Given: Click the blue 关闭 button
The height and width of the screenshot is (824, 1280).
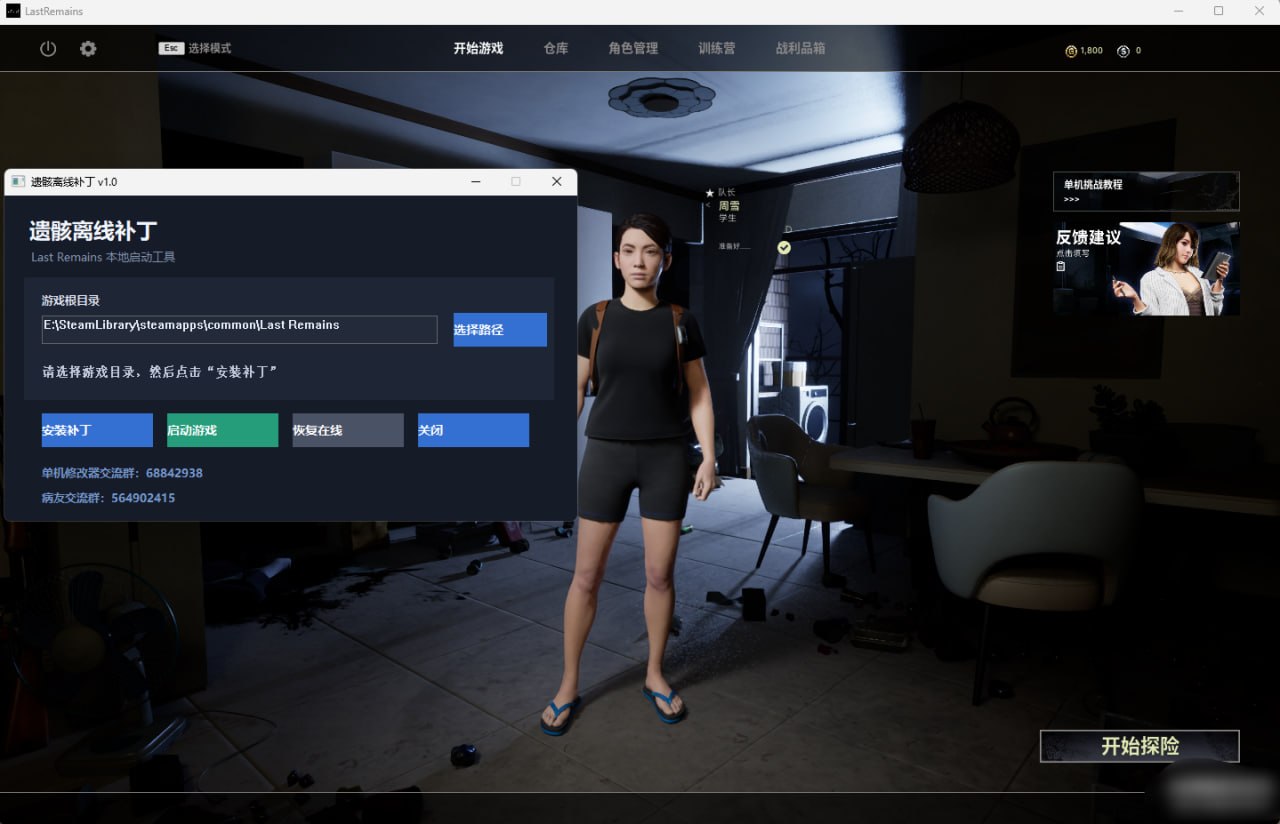Looking at the screenshot, I should (473, 430).
